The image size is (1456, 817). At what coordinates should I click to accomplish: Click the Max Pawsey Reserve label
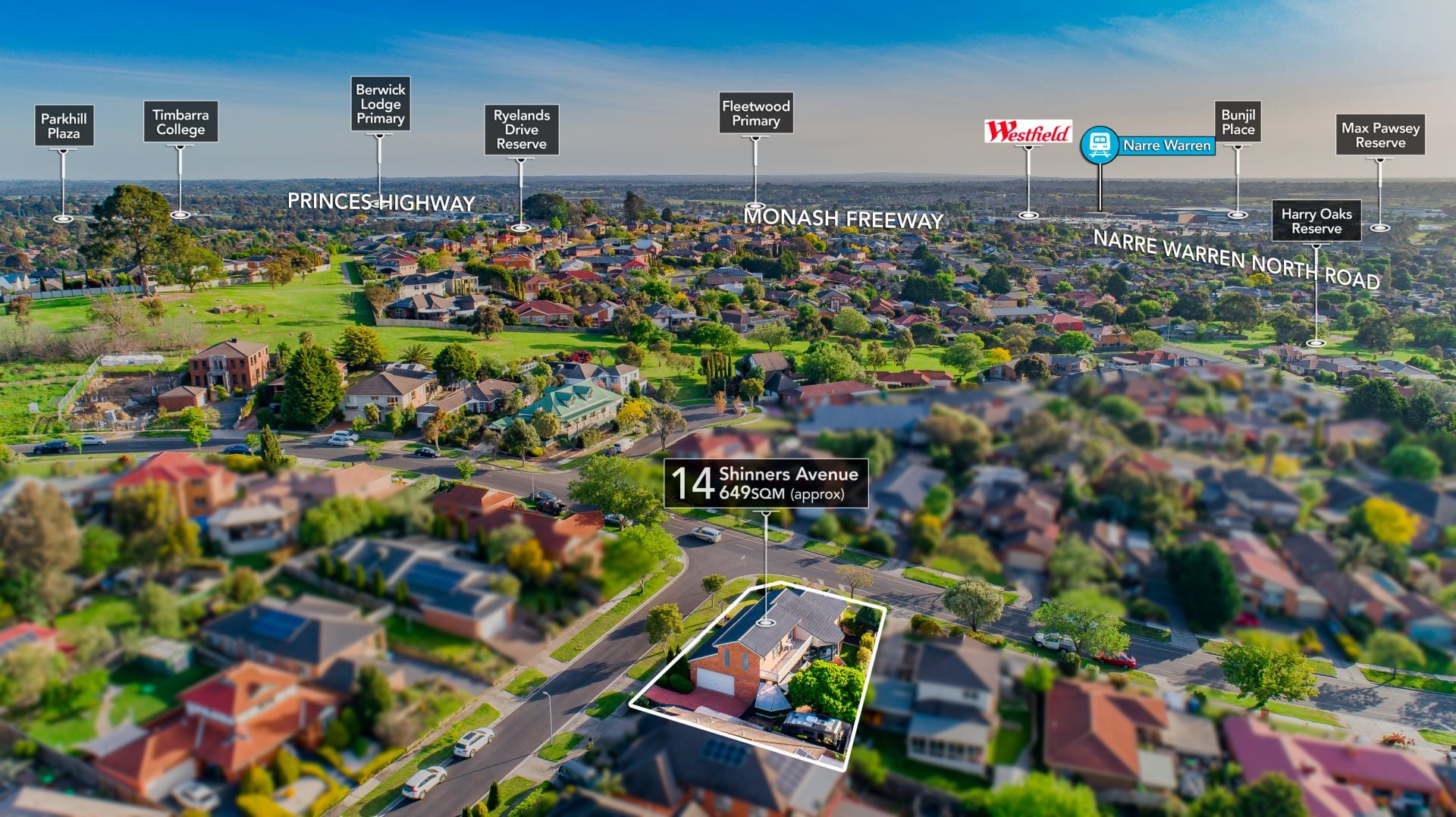(1379, 135)
